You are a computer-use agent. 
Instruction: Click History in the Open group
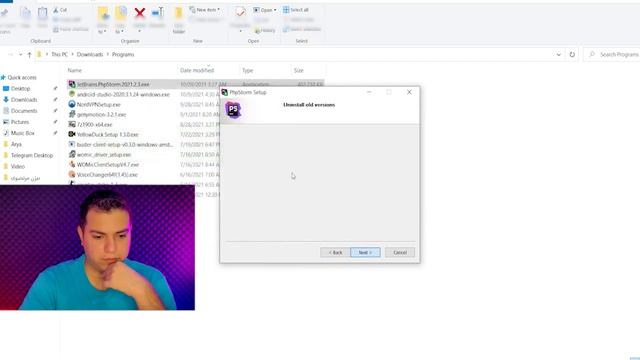(x=264, y=30)
